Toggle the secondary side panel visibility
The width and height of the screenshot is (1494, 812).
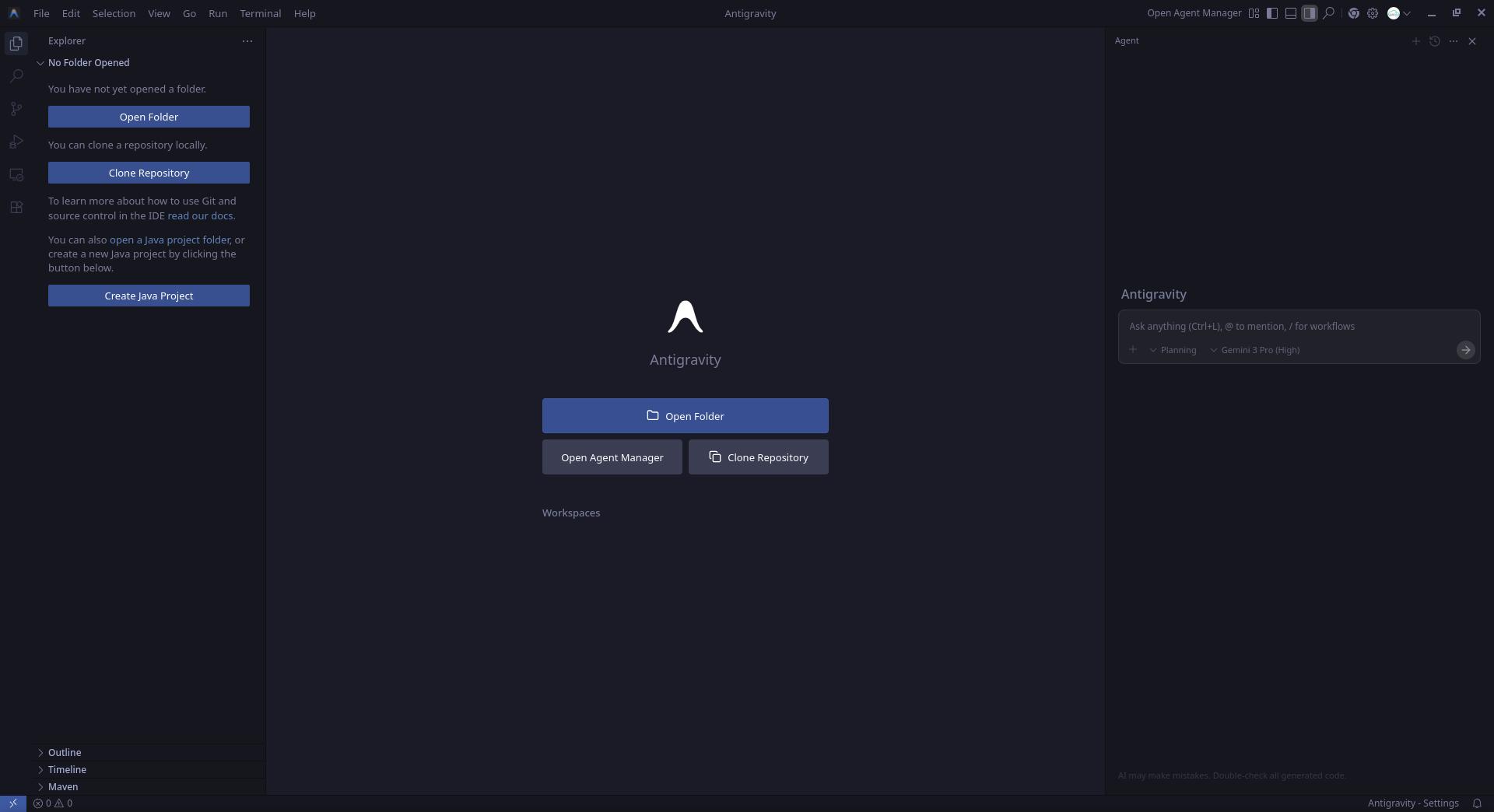(1310, 13)
